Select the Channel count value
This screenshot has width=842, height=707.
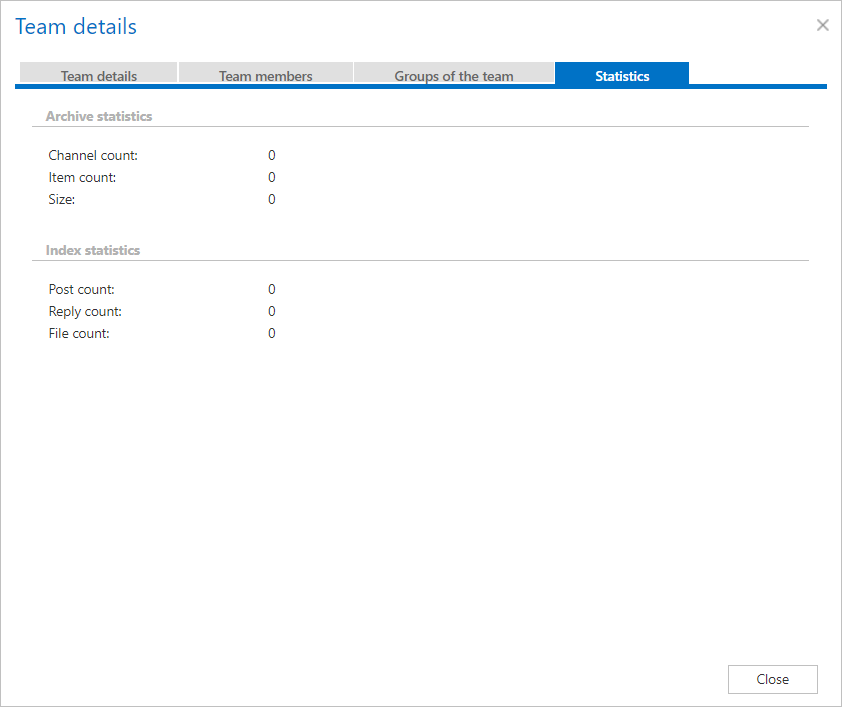coord(271,156)
